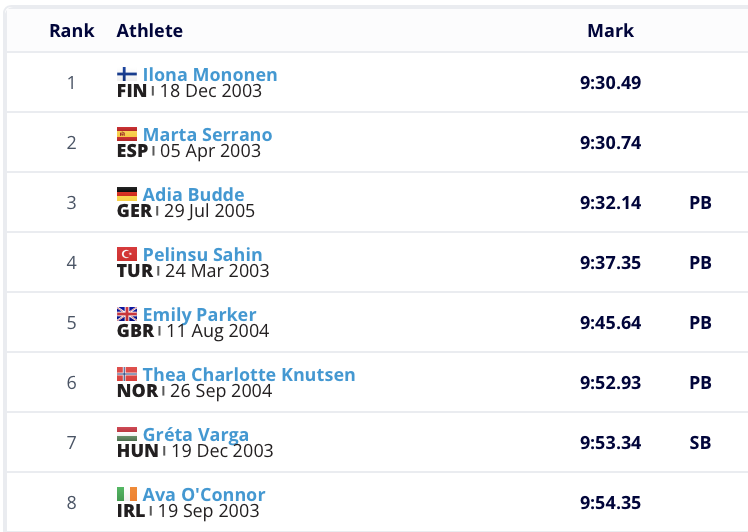This screenshot has width=748, height=532.
Task: Click the Spain flag icon
Action: tap(127, 134)
